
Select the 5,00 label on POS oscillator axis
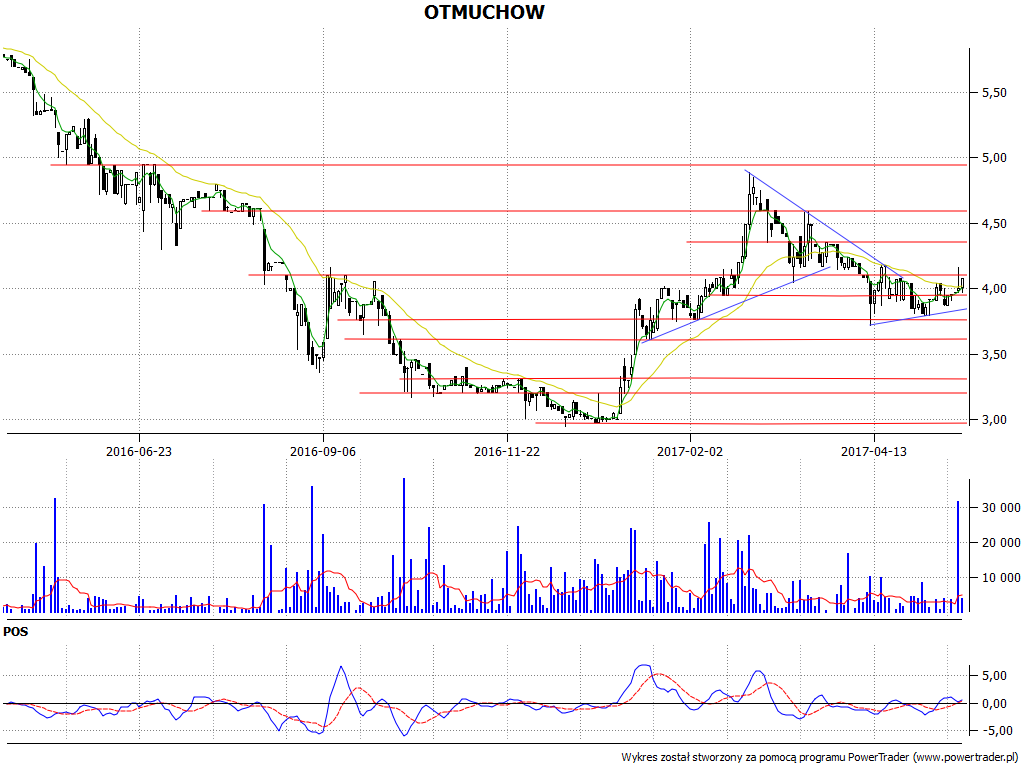coord(993,676)
